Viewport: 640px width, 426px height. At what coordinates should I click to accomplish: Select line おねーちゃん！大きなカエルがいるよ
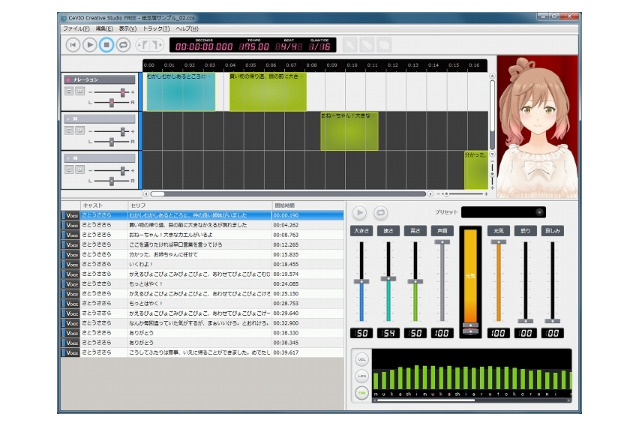[202, 235]
